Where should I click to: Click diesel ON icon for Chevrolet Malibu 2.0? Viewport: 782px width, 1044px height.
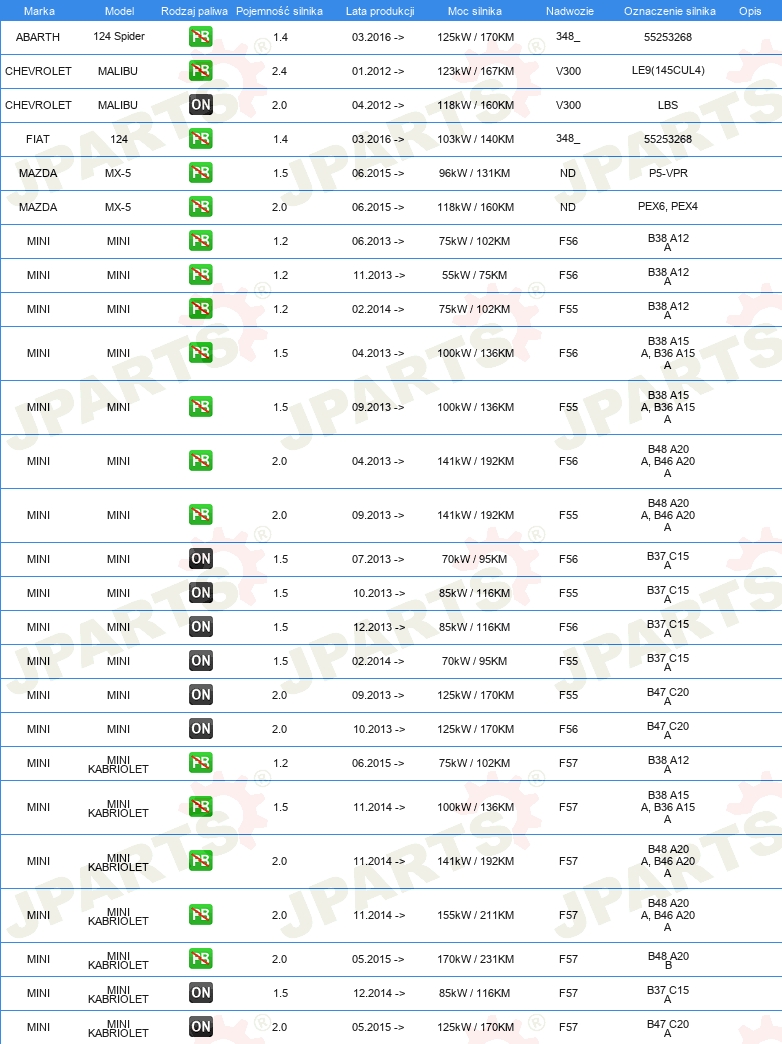coord(200,105)
